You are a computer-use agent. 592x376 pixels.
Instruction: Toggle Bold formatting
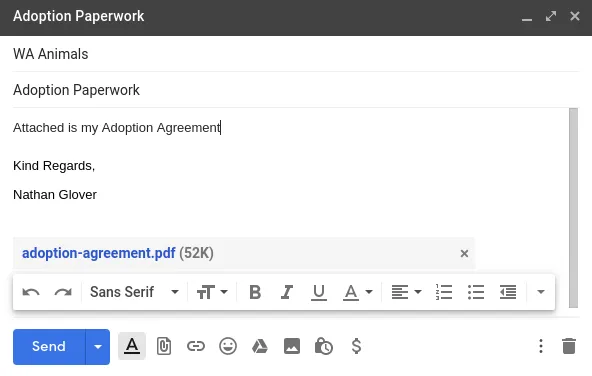click(x=255, y=292)
